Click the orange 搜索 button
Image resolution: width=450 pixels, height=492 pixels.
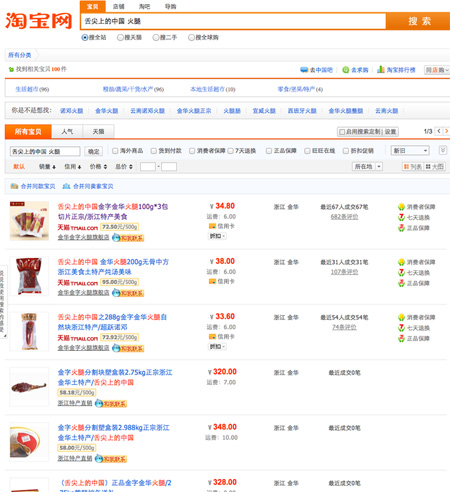pos(419,21)
